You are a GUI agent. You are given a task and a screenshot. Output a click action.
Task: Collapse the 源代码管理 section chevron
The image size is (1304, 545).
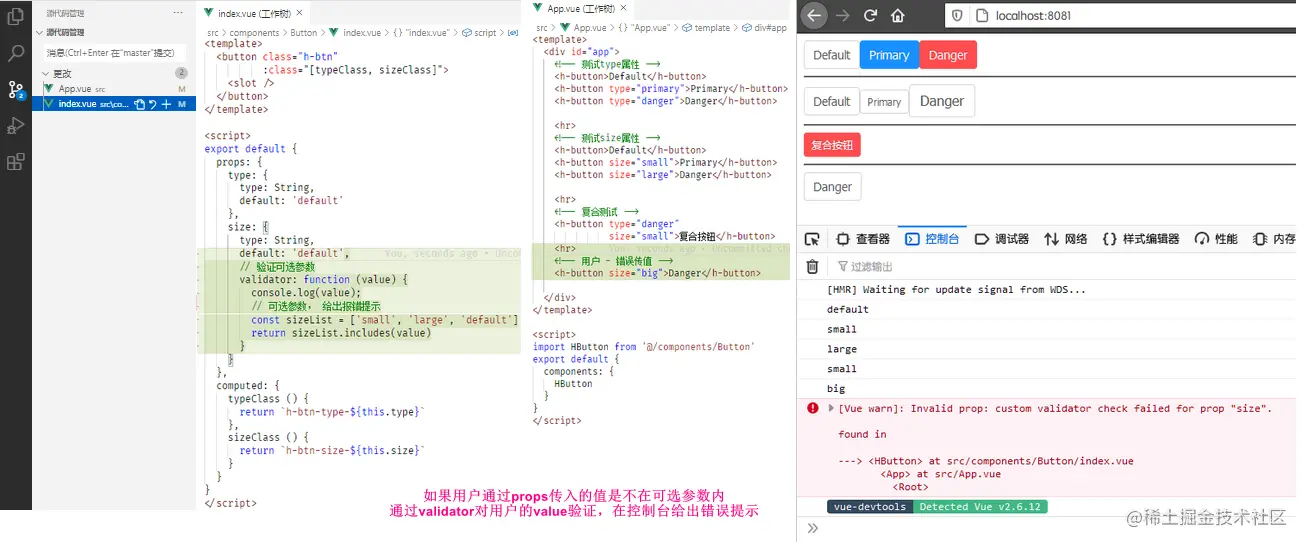pyautogui.click(x=40, y=32)
